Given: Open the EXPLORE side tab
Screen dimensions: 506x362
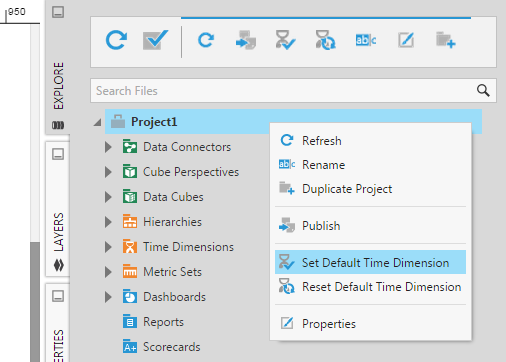Looking at the screenshot, I should click(58, 86).
